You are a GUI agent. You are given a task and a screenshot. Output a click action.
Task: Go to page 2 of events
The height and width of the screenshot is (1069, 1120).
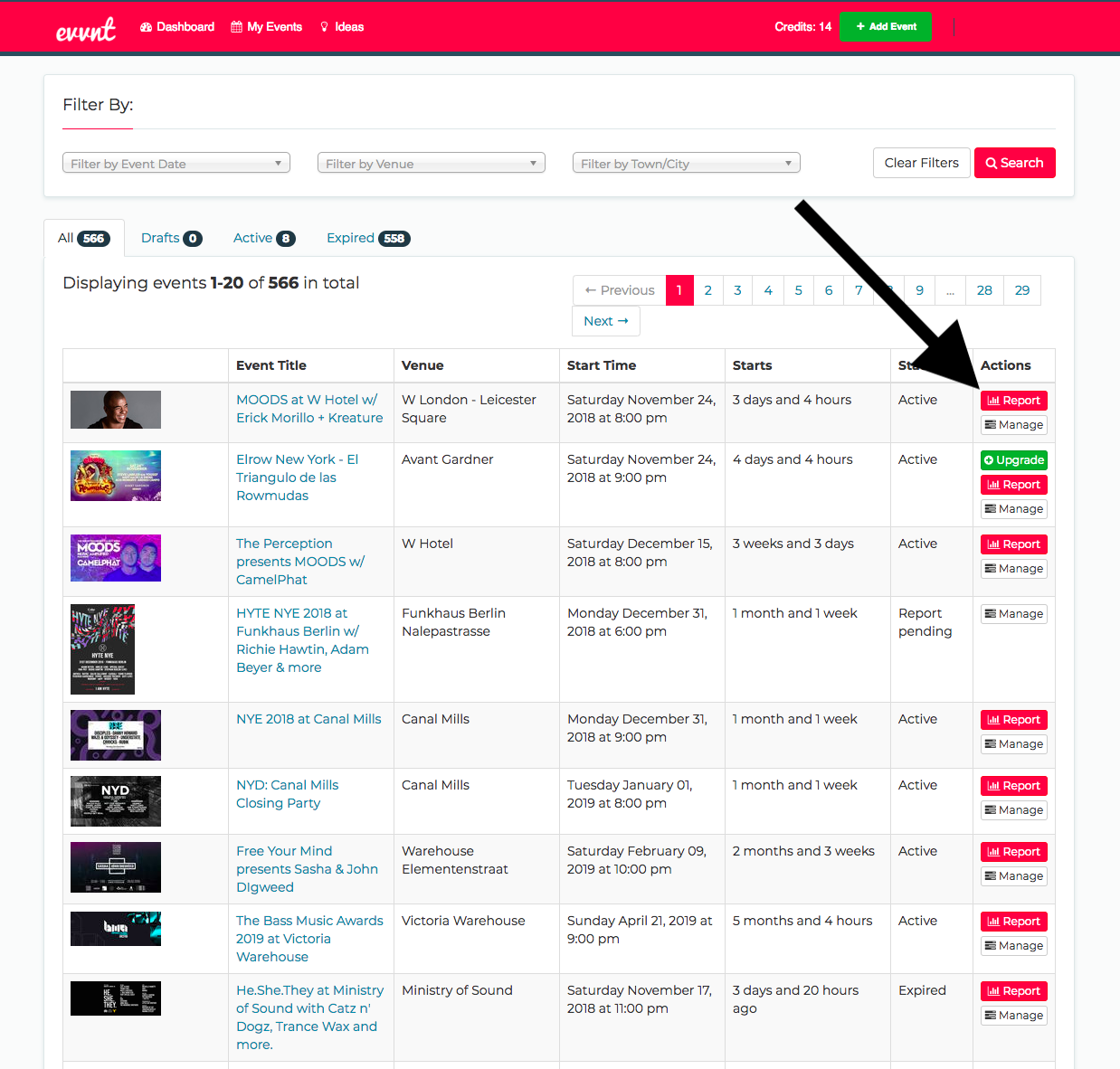[x=708, y=290]
